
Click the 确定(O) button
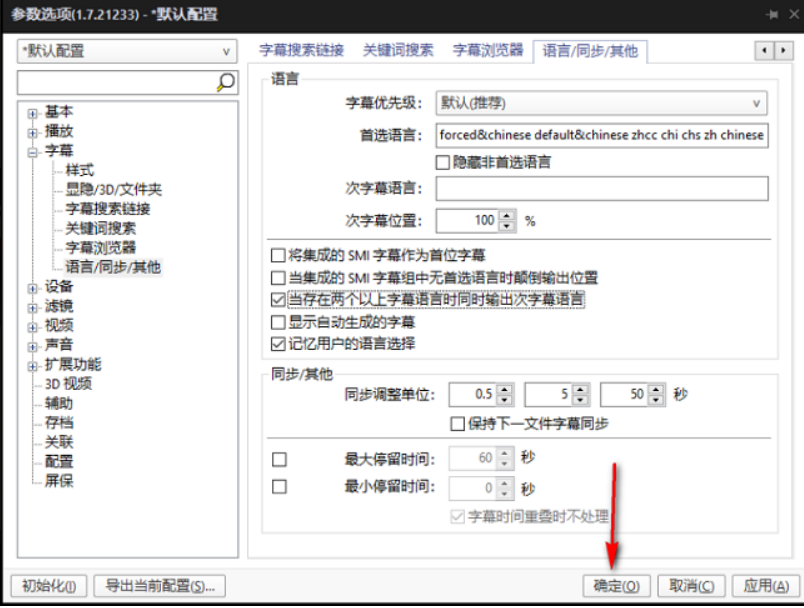tap(616, 585)
